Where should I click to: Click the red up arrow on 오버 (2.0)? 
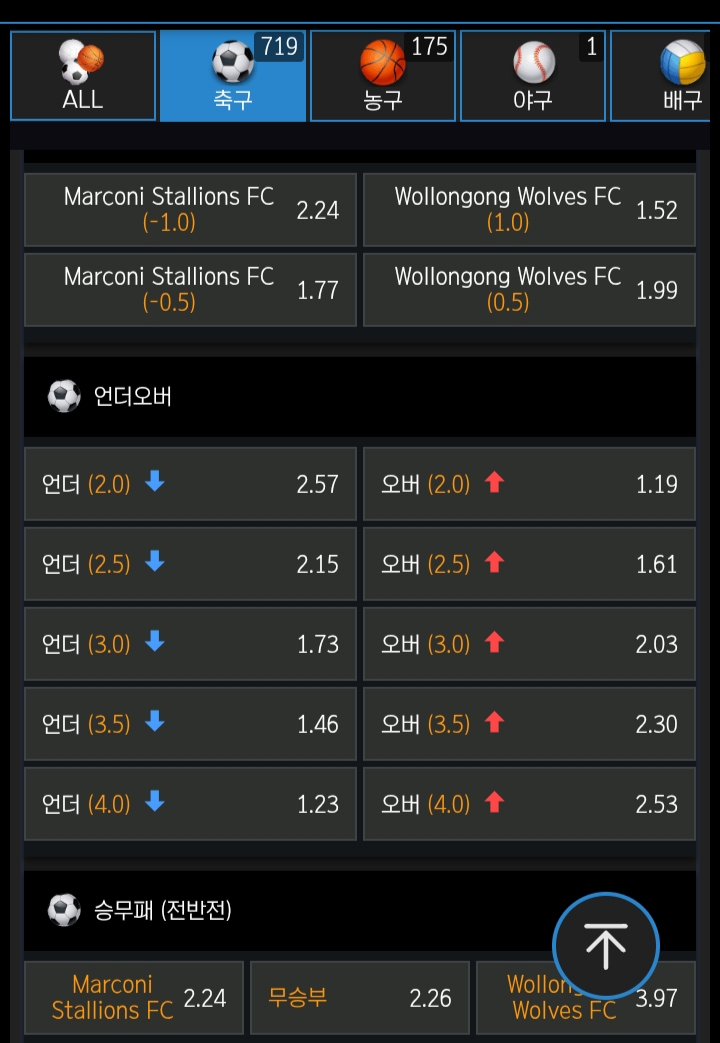pos(494,483)
